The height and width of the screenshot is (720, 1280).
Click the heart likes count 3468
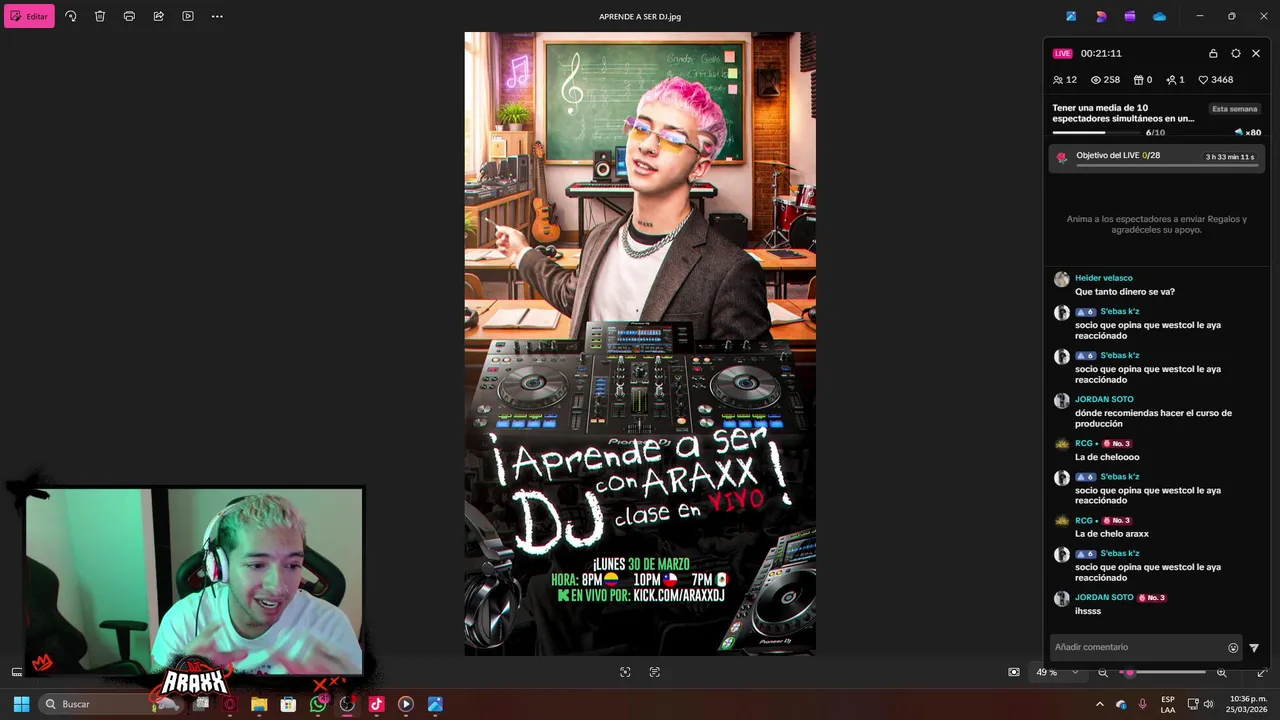click(1216, 80)
